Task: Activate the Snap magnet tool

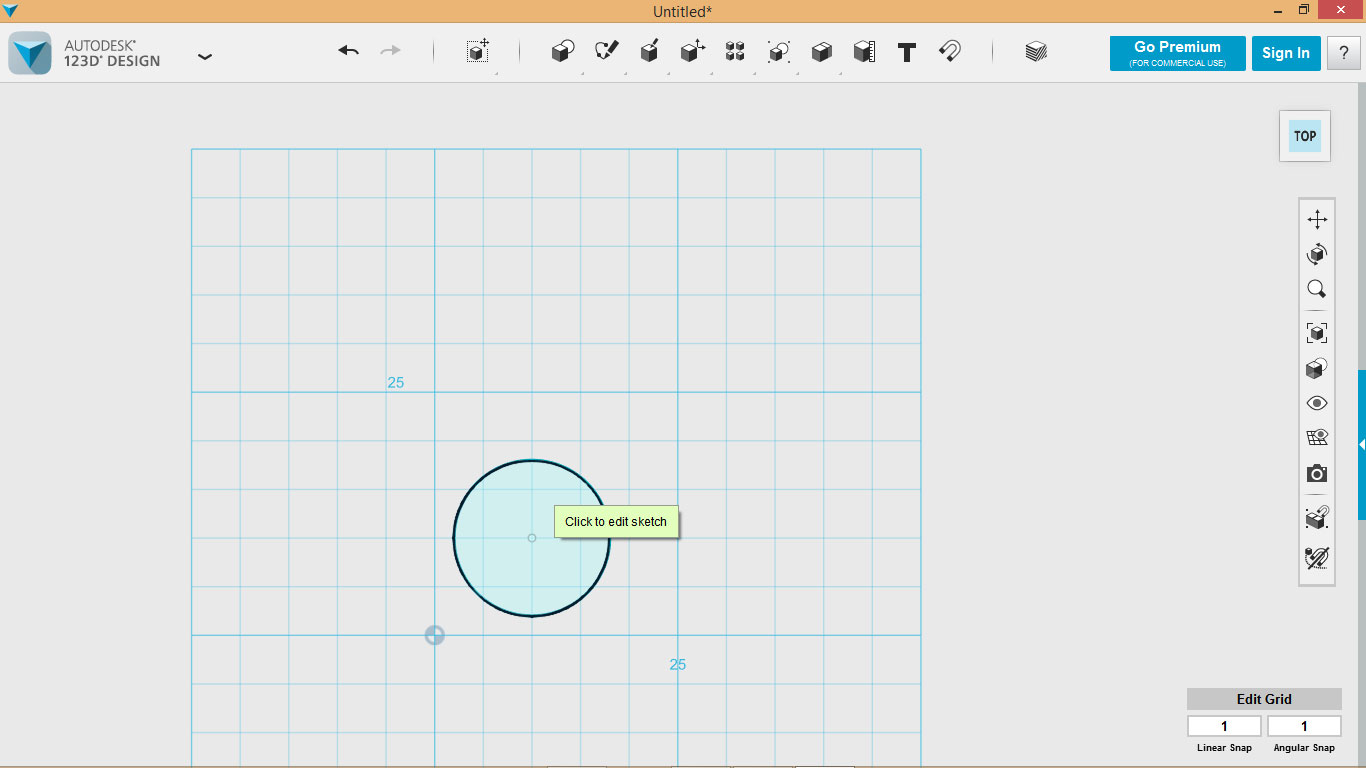Action: [x=950, y=52]
